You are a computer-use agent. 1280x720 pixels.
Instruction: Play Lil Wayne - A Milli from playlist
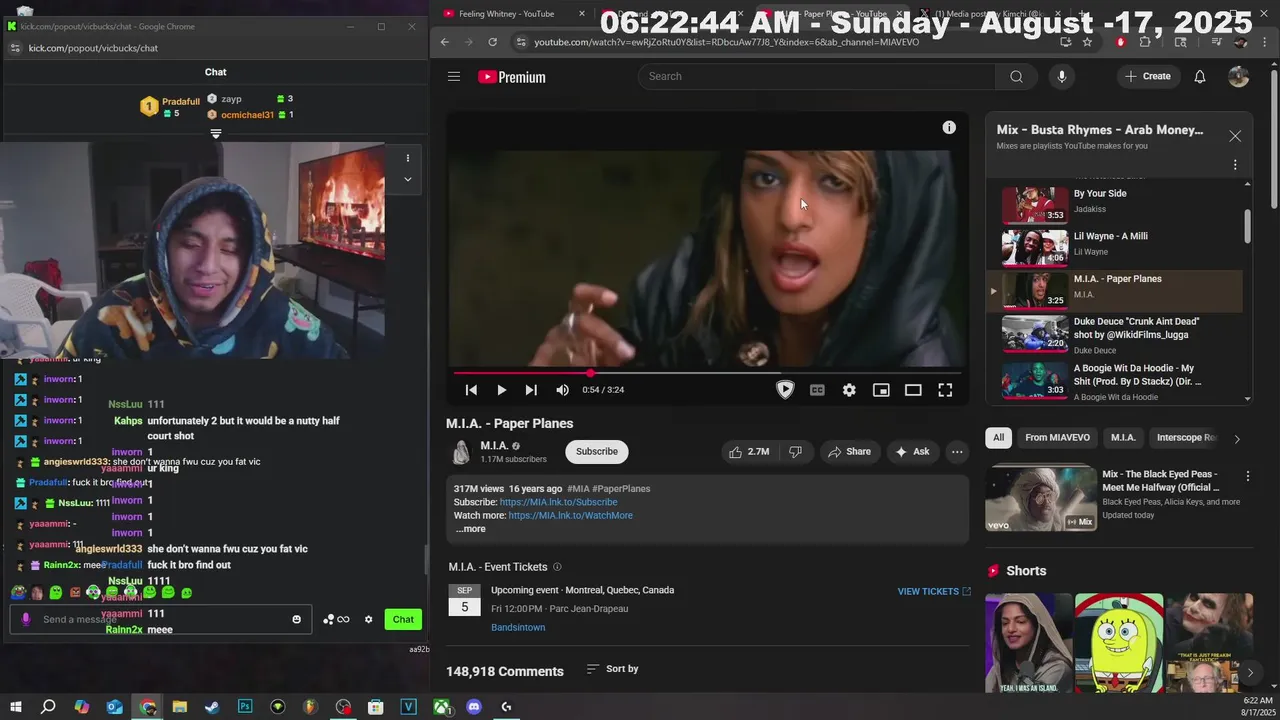(x=1115, y=246)
